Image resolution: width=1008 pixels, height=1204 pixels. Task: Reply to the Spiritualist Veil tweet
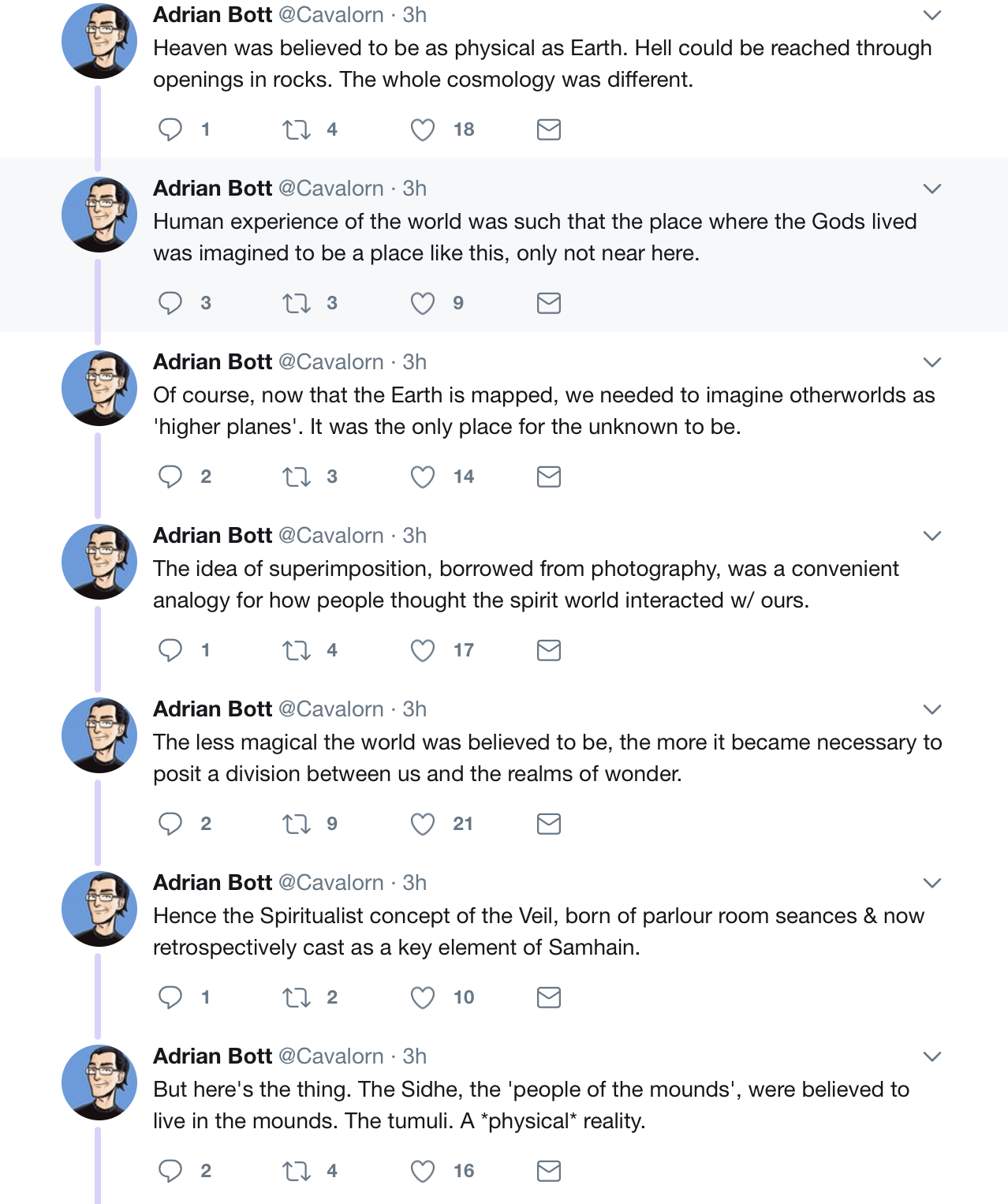170,997
